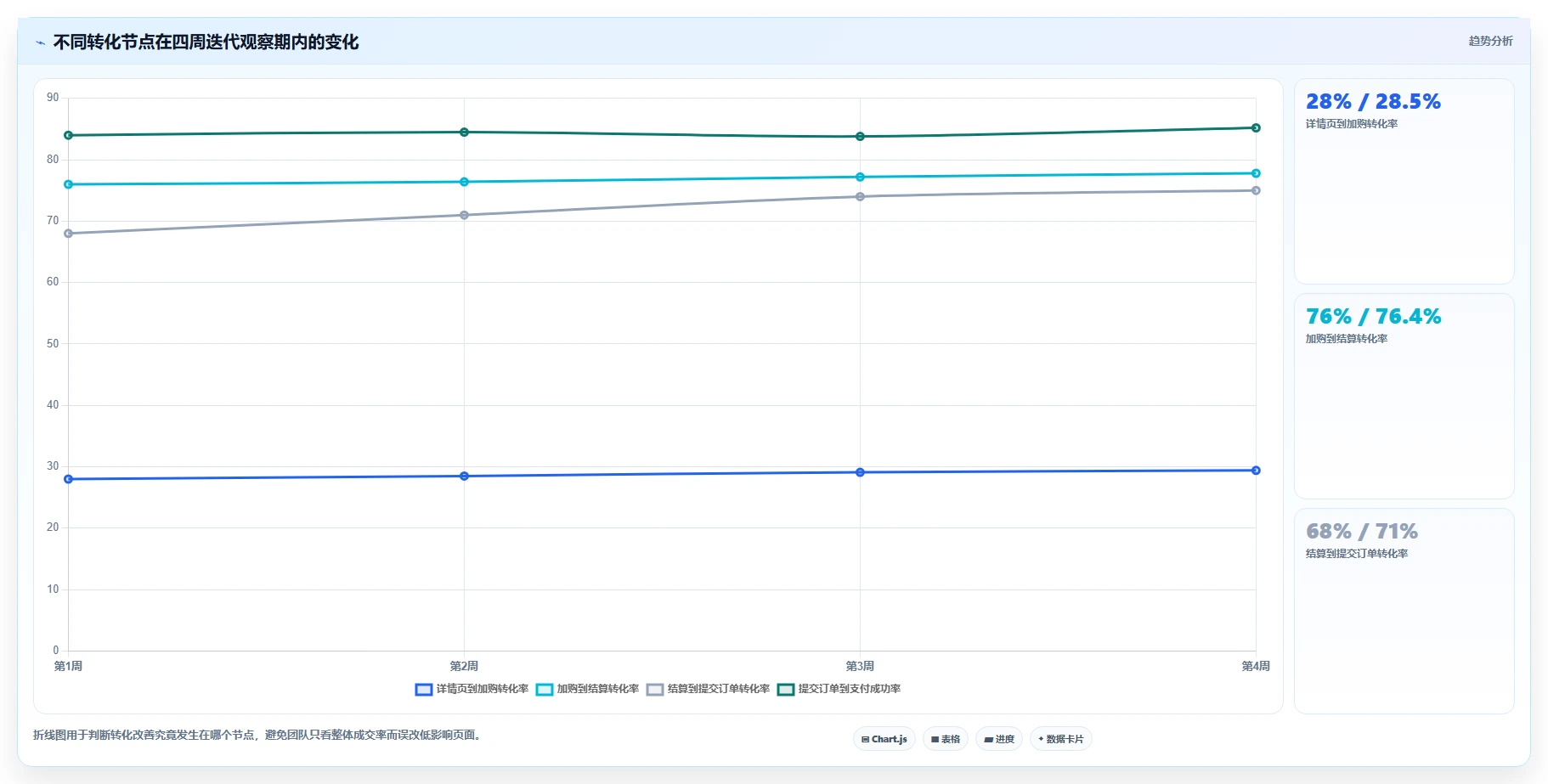Click the trend icon beside the chart title
This screenshot has width=1548, height=784.
coord(41,42)
